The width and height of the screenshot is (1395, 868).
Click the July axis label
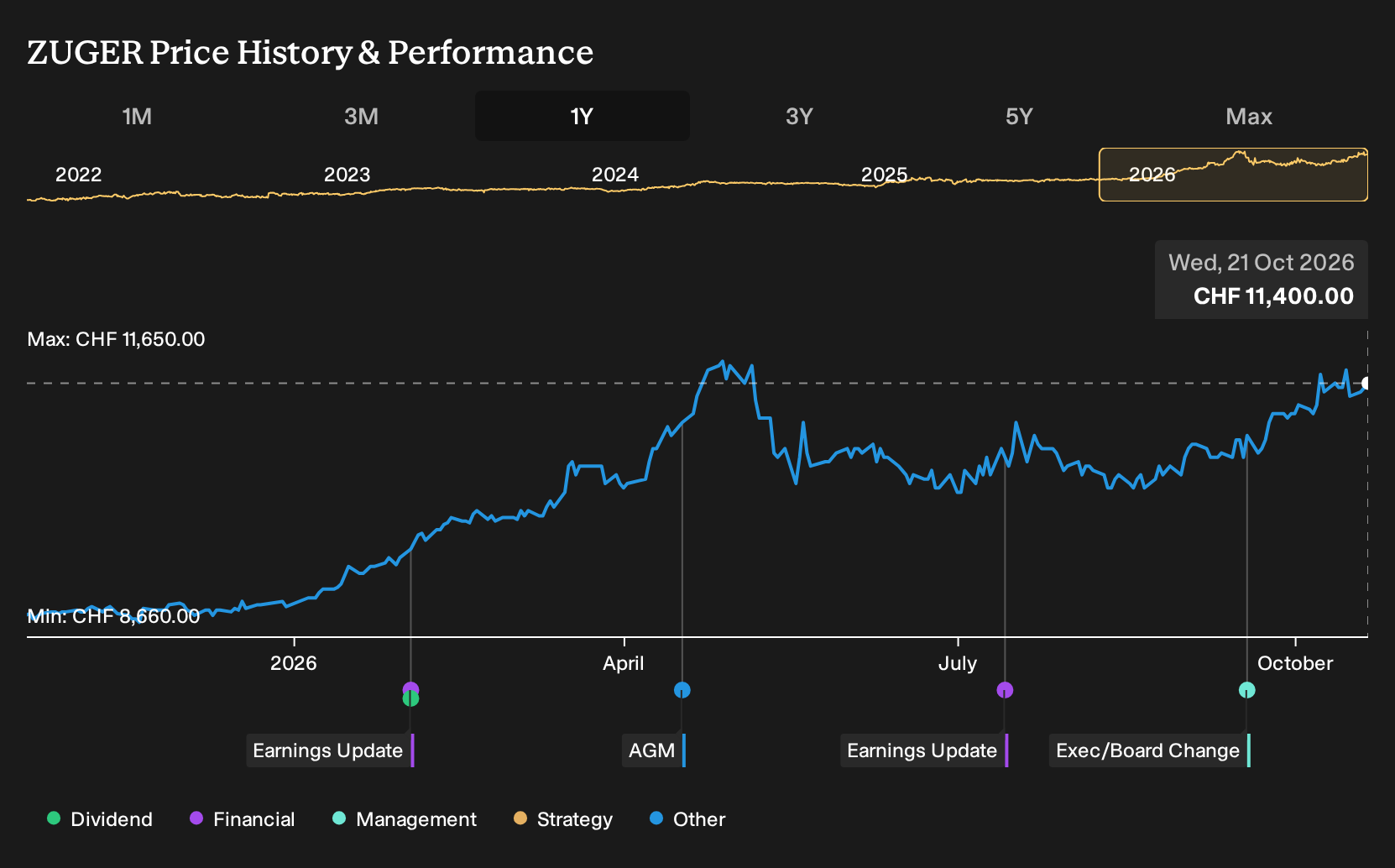[x=958, y=663]
